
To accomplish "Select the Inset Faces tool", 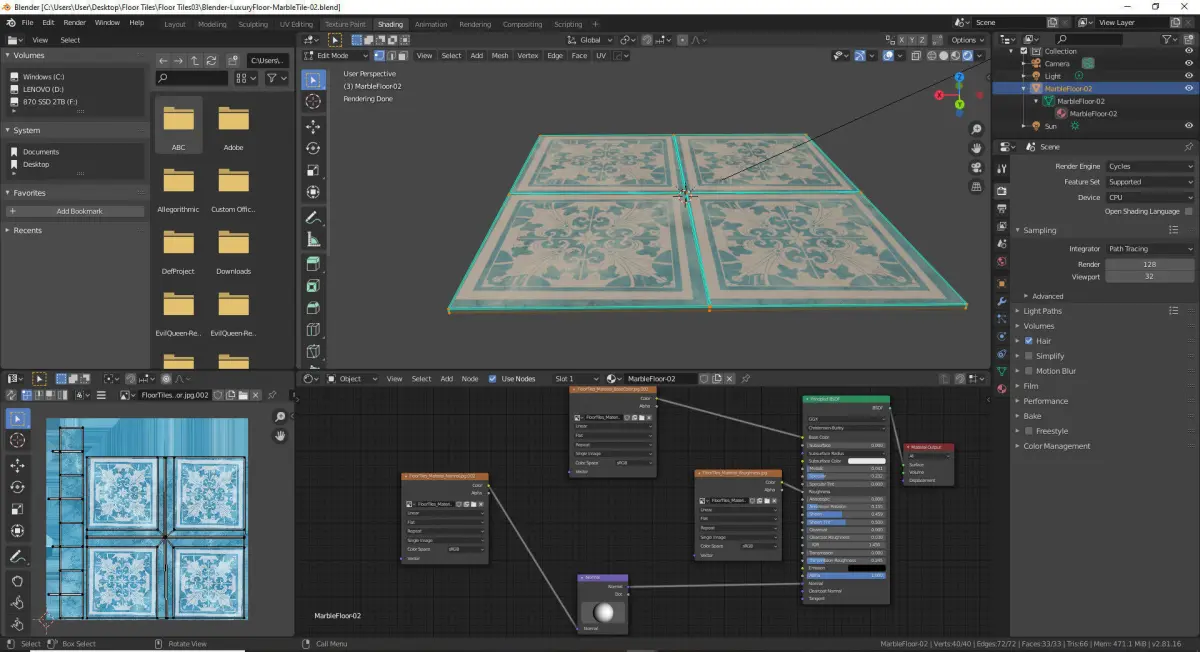I will pos(313,286).
